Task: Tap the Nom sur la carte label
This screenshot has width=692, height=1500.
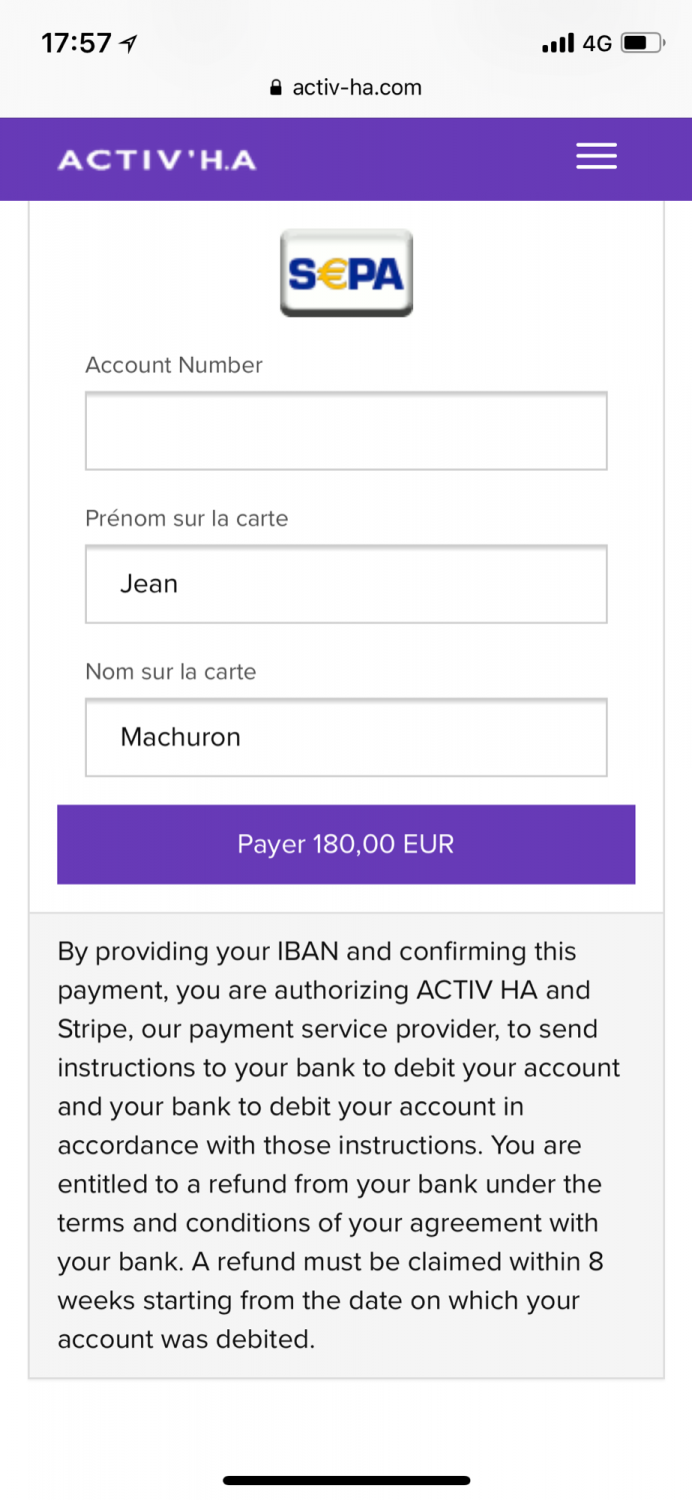Action: [171, 671]
